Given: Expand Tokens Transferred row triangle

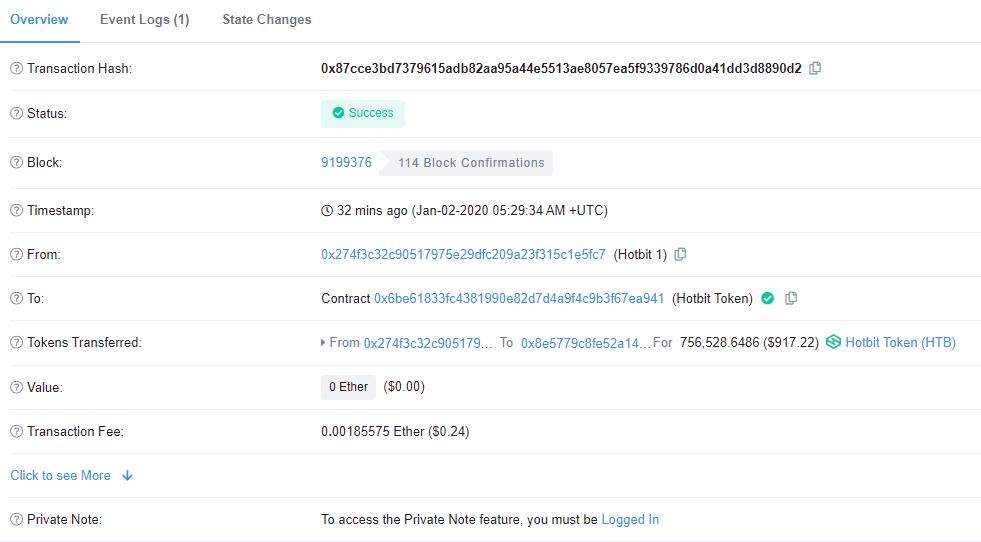Looking at the screenshot, I should coord(323,342).
